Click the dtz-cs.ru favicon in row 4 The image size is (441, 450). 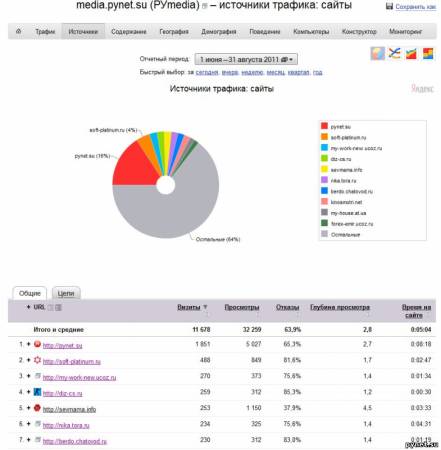(x=37, y=392)
